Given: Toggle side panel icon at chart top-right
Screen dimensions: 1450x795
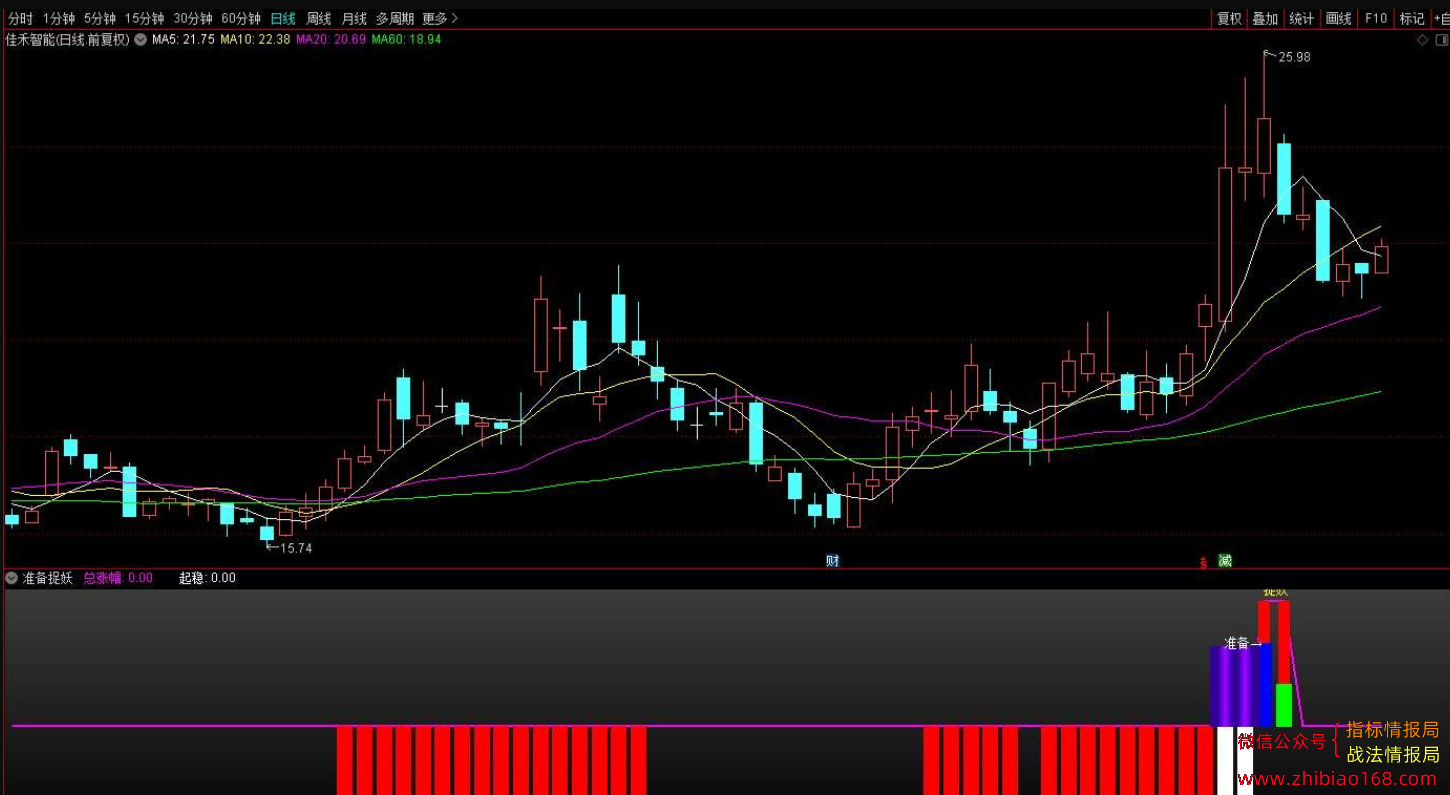Looking at the screenshot, I should 1441,40.
